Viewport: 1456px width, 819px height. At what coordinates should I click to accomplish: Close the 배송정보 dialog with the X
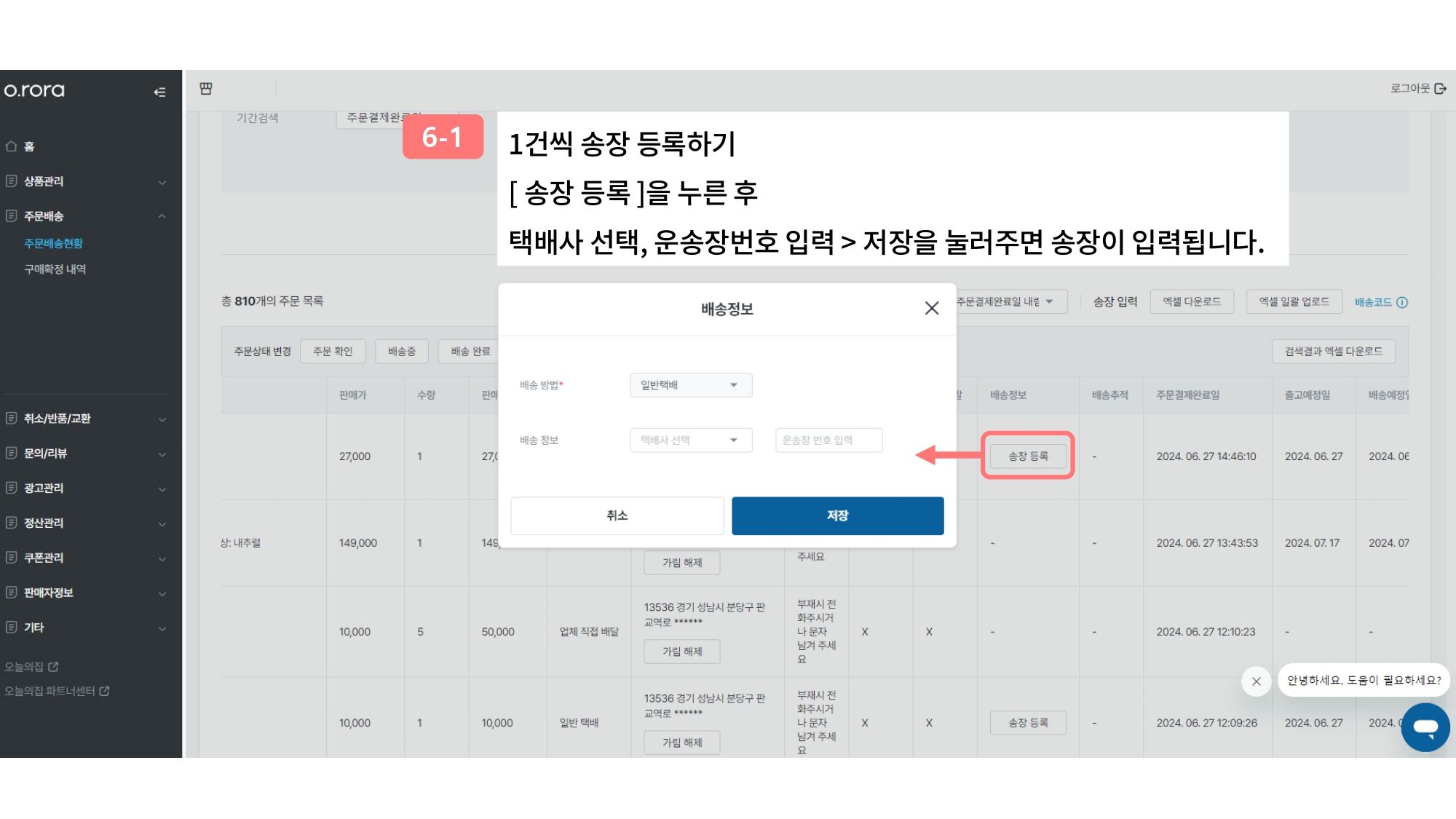click(x=932, y=309)
